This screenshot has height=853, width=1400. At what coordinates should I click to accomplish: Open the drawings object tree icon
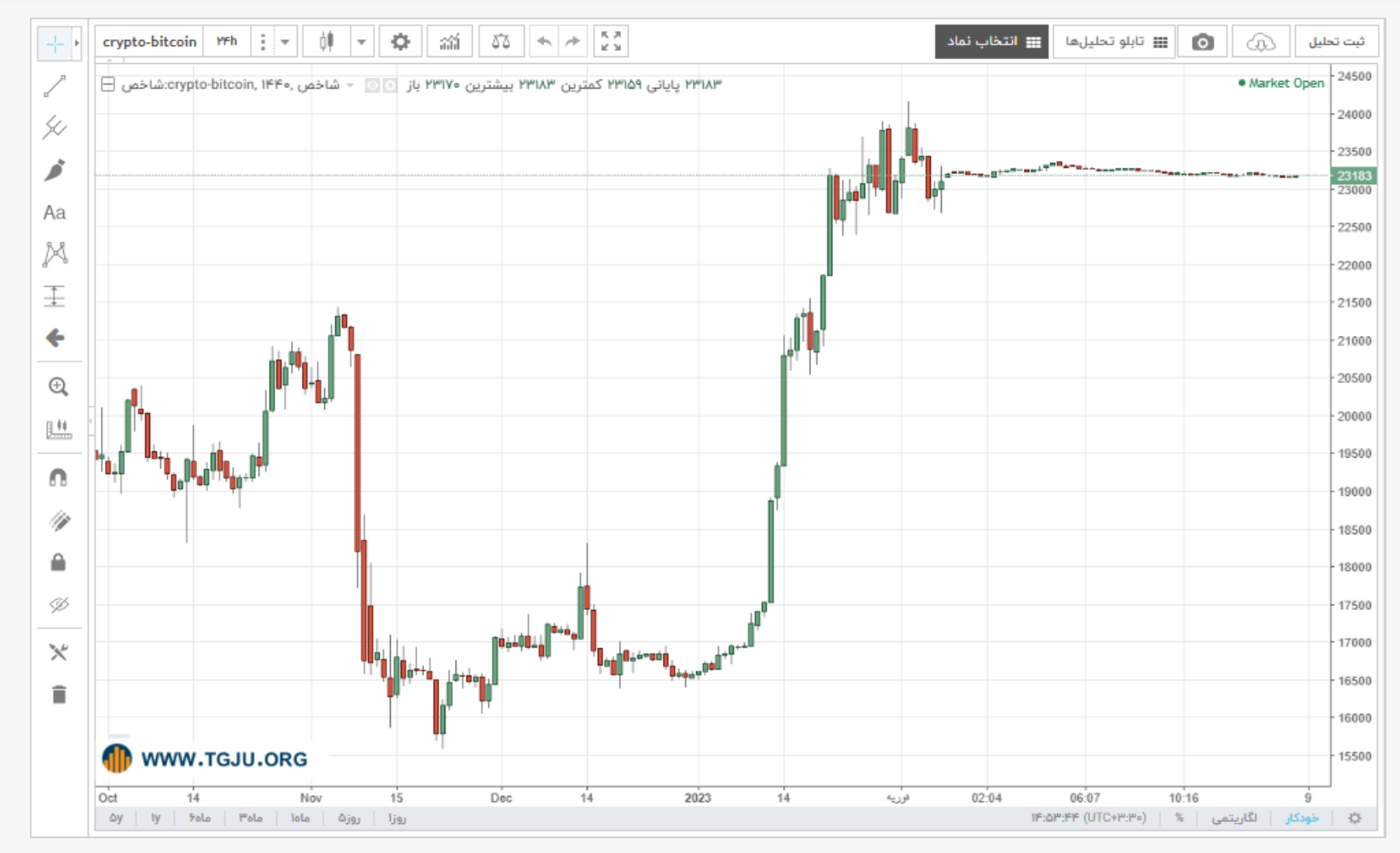(x=58, y=653)
